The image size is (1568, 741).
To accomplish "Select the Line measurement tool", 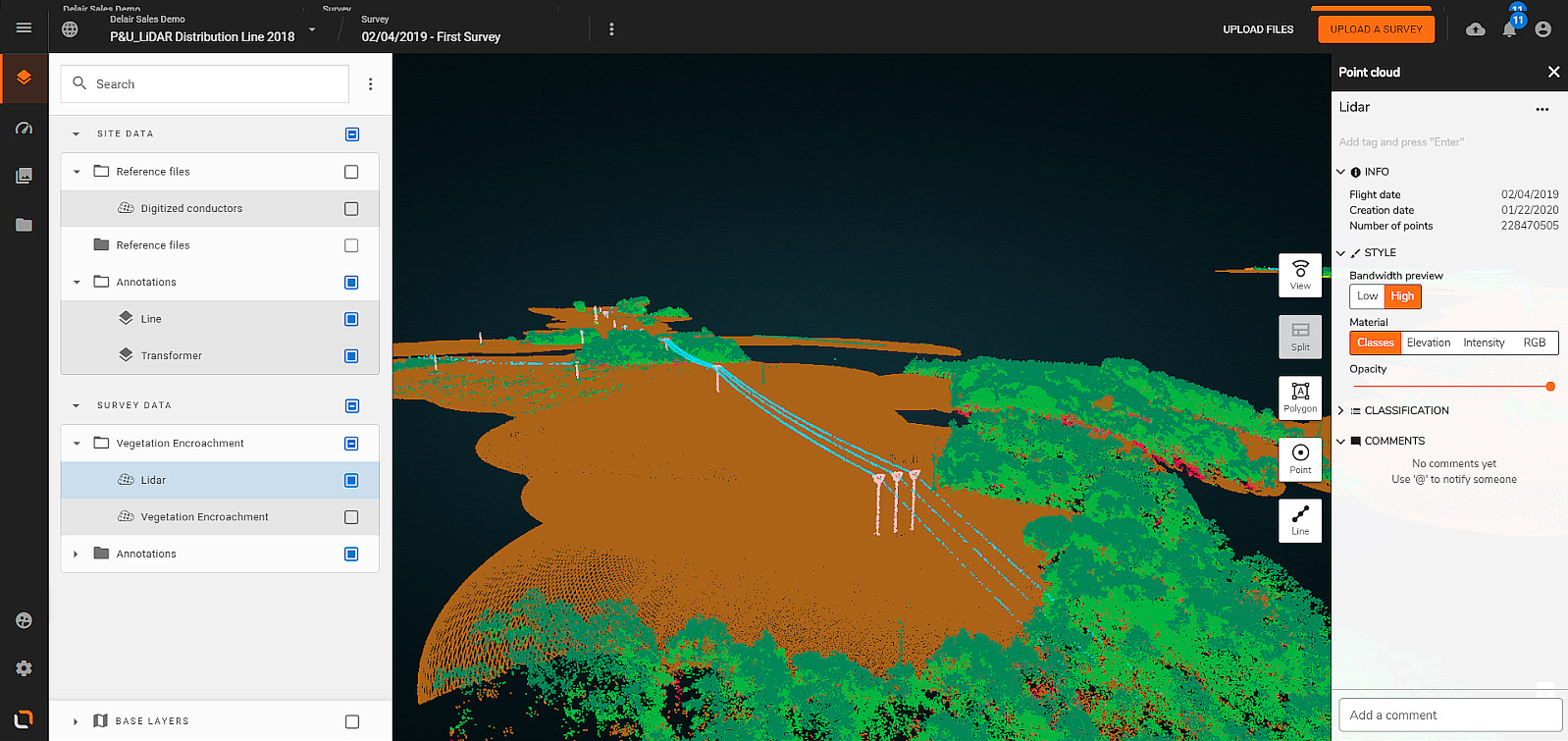I will click(x=1300, y=520).
